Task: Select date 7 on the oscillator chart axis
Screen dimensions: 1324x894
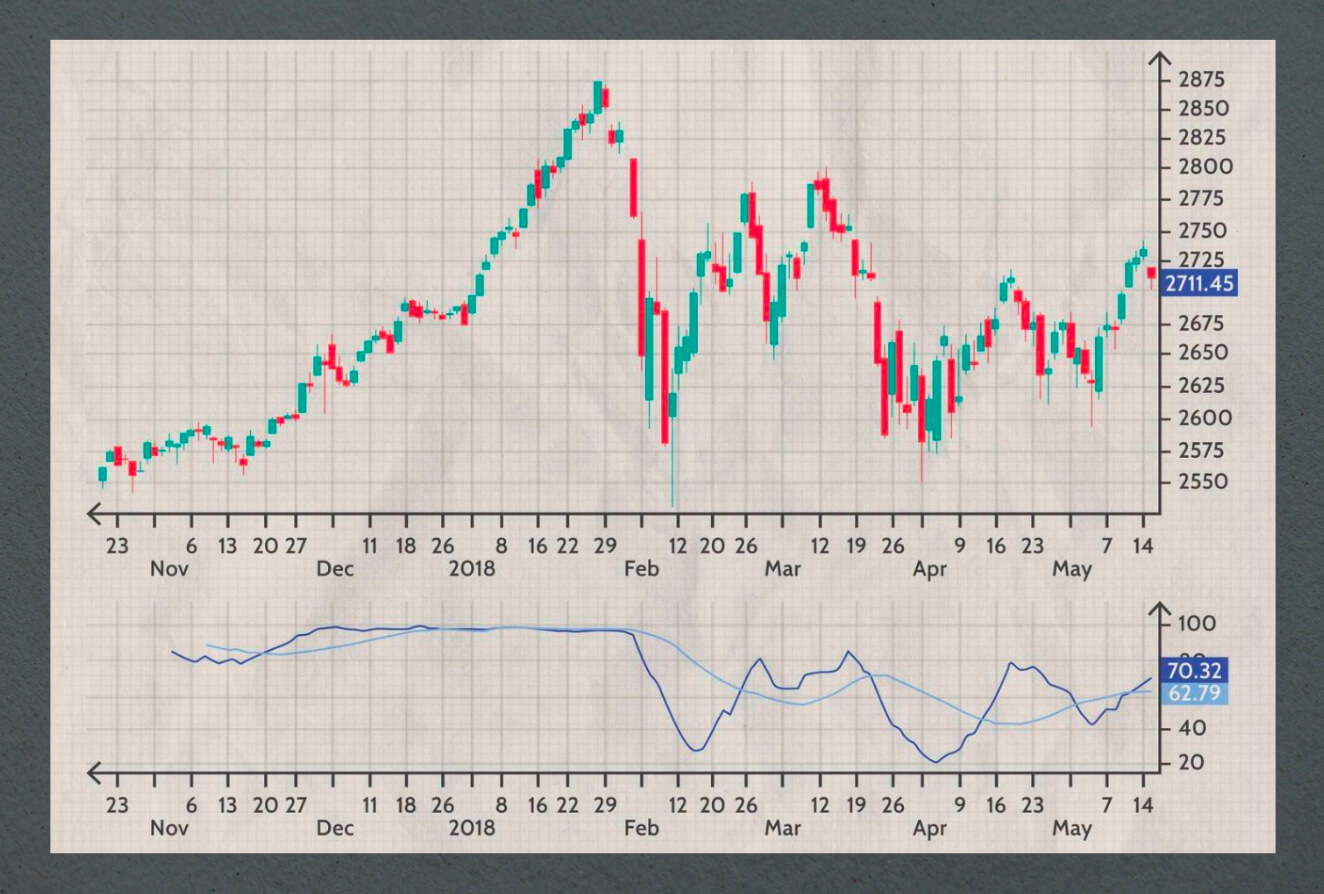Action: 1106,805
